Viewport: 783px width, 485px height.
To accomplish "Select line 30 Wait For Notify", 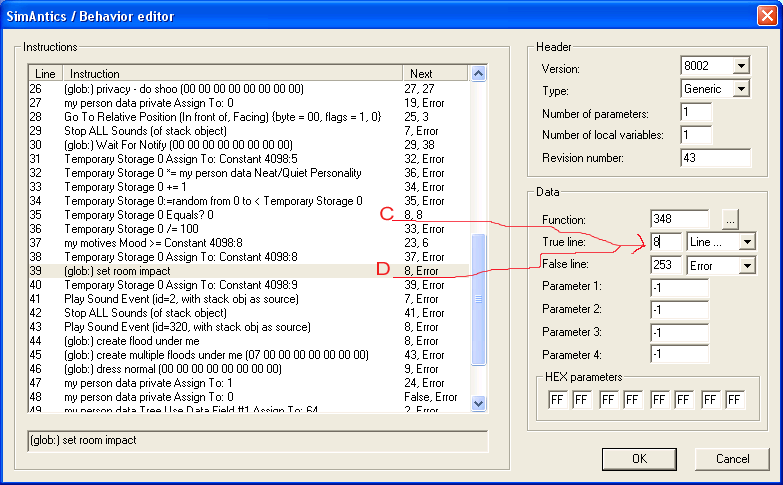I will click(248, 145).
